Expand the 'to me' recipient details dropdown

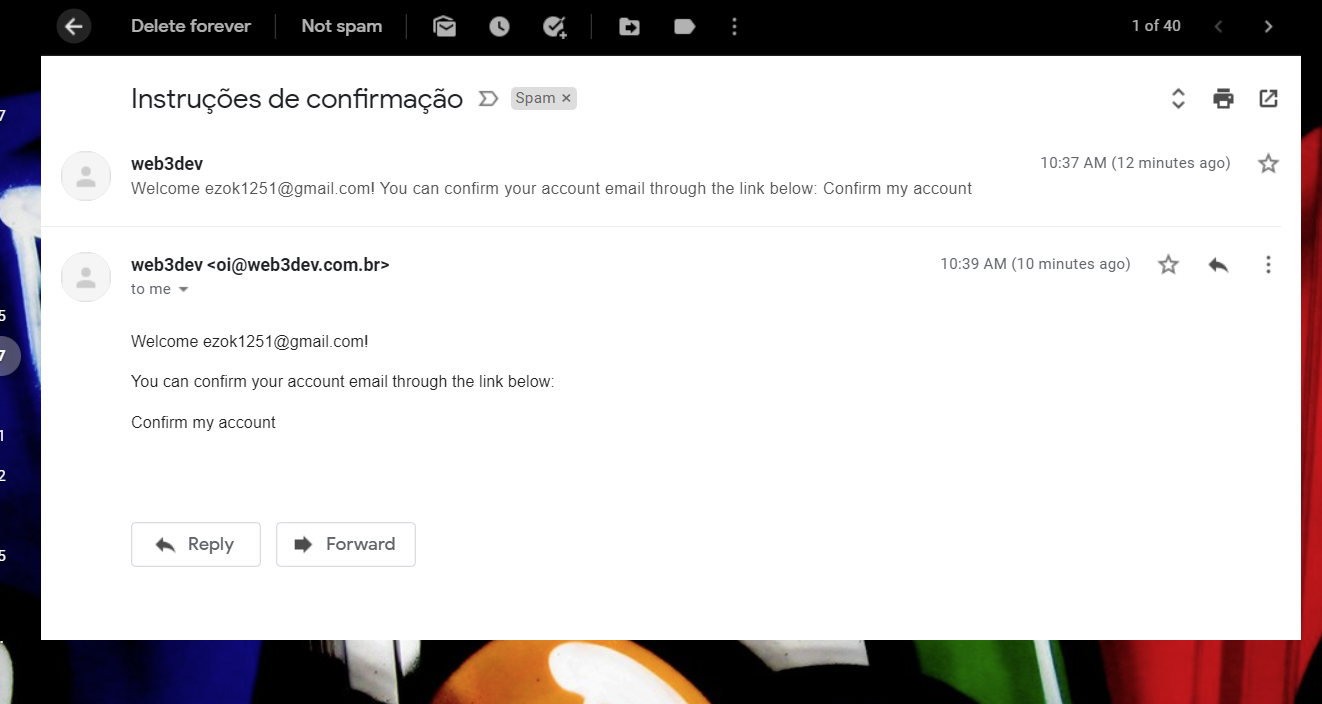coord(183,289)
